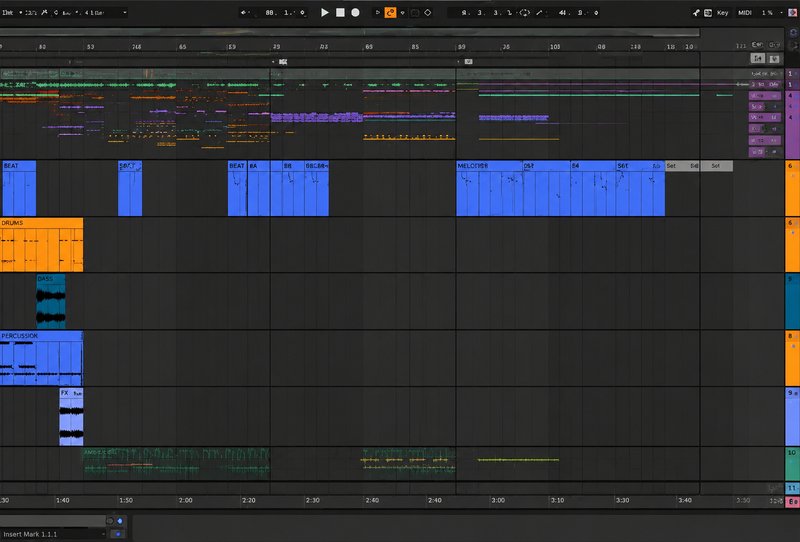
Task: Click the avatar icon at top right corner
Action: coord(792,12)
